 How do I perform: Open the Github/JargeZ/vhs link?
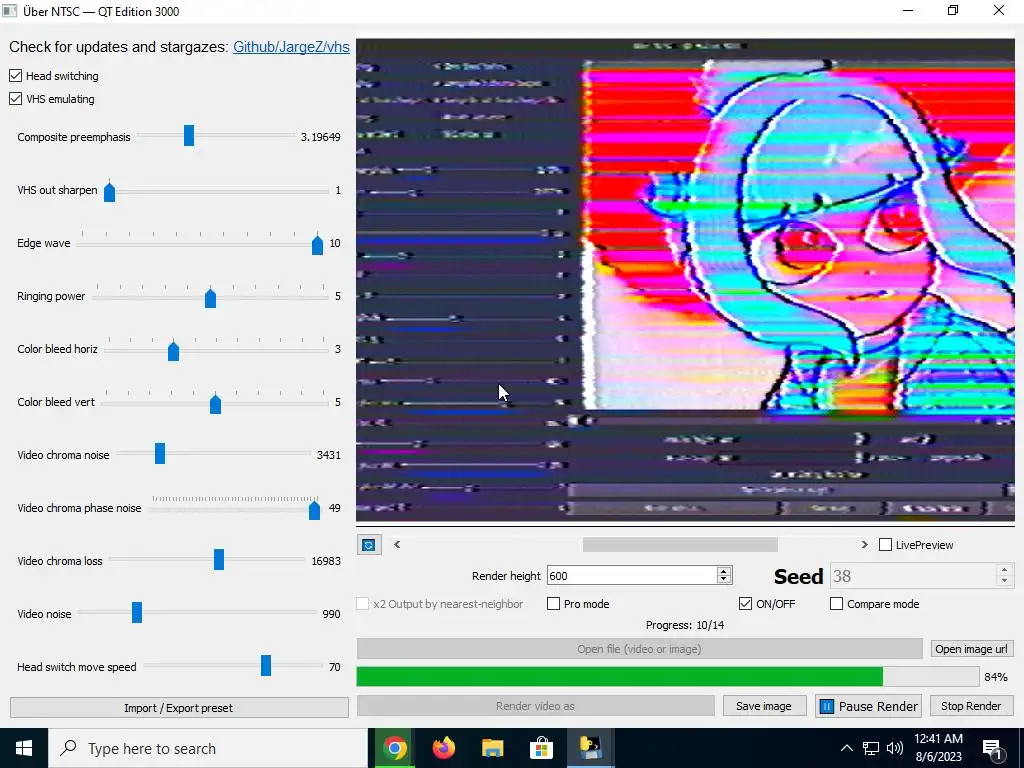pyautogui.click(x=291, y=47)
